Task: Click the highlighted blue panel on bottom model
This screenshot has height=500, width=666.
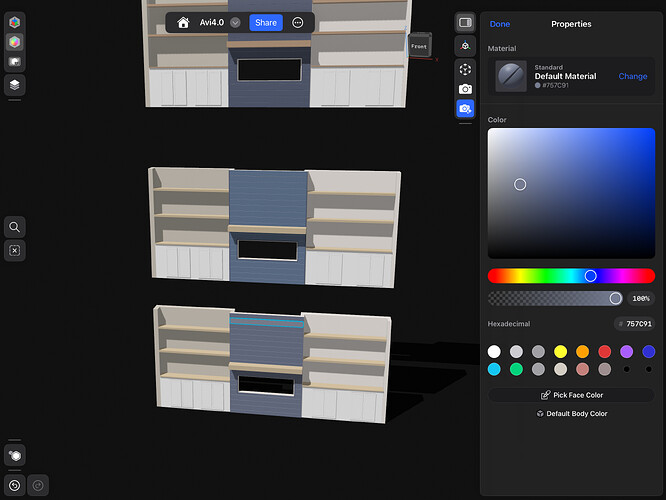Action: [x=267, y=322]
